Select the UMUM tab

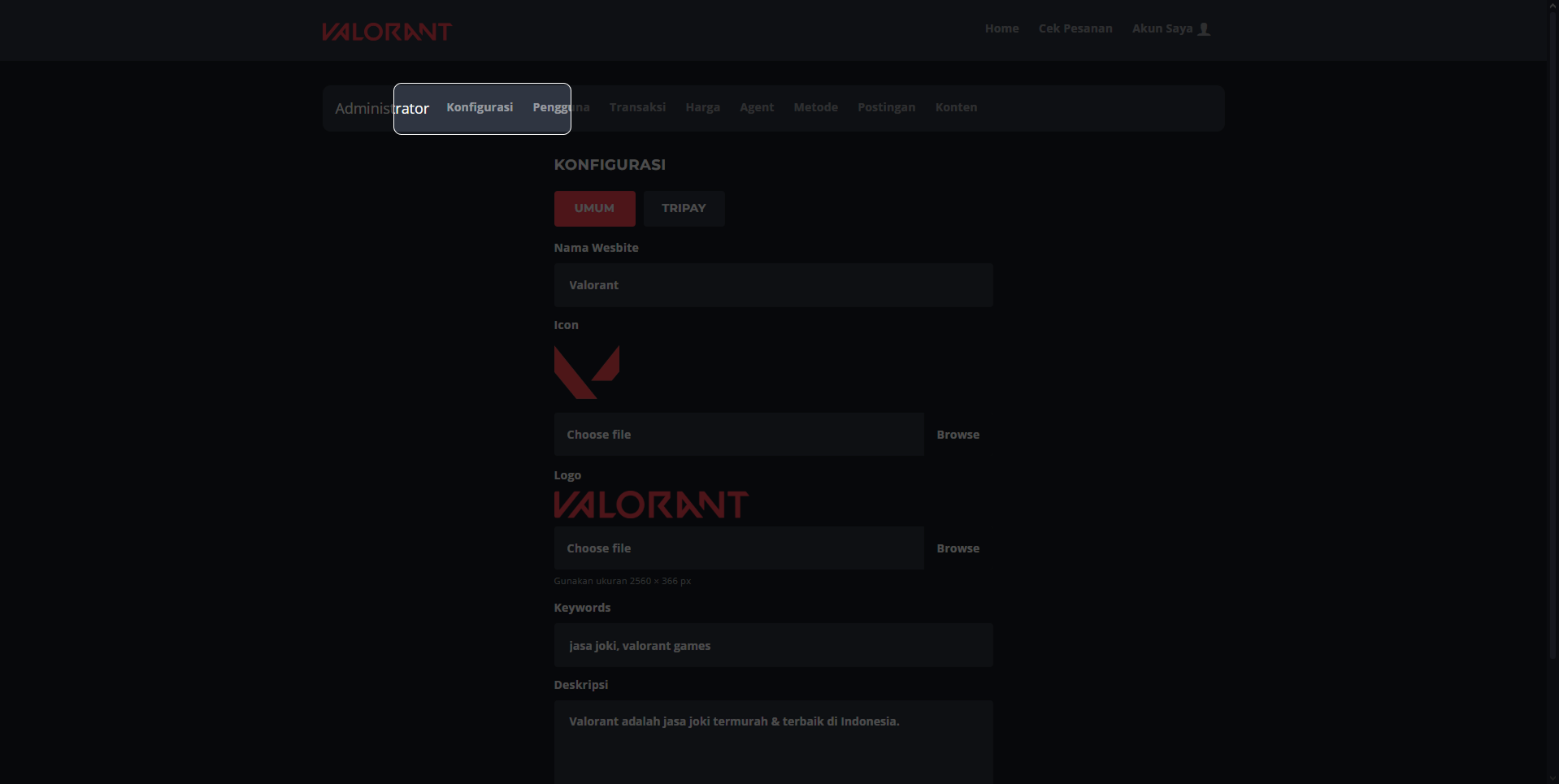[595, 209]
